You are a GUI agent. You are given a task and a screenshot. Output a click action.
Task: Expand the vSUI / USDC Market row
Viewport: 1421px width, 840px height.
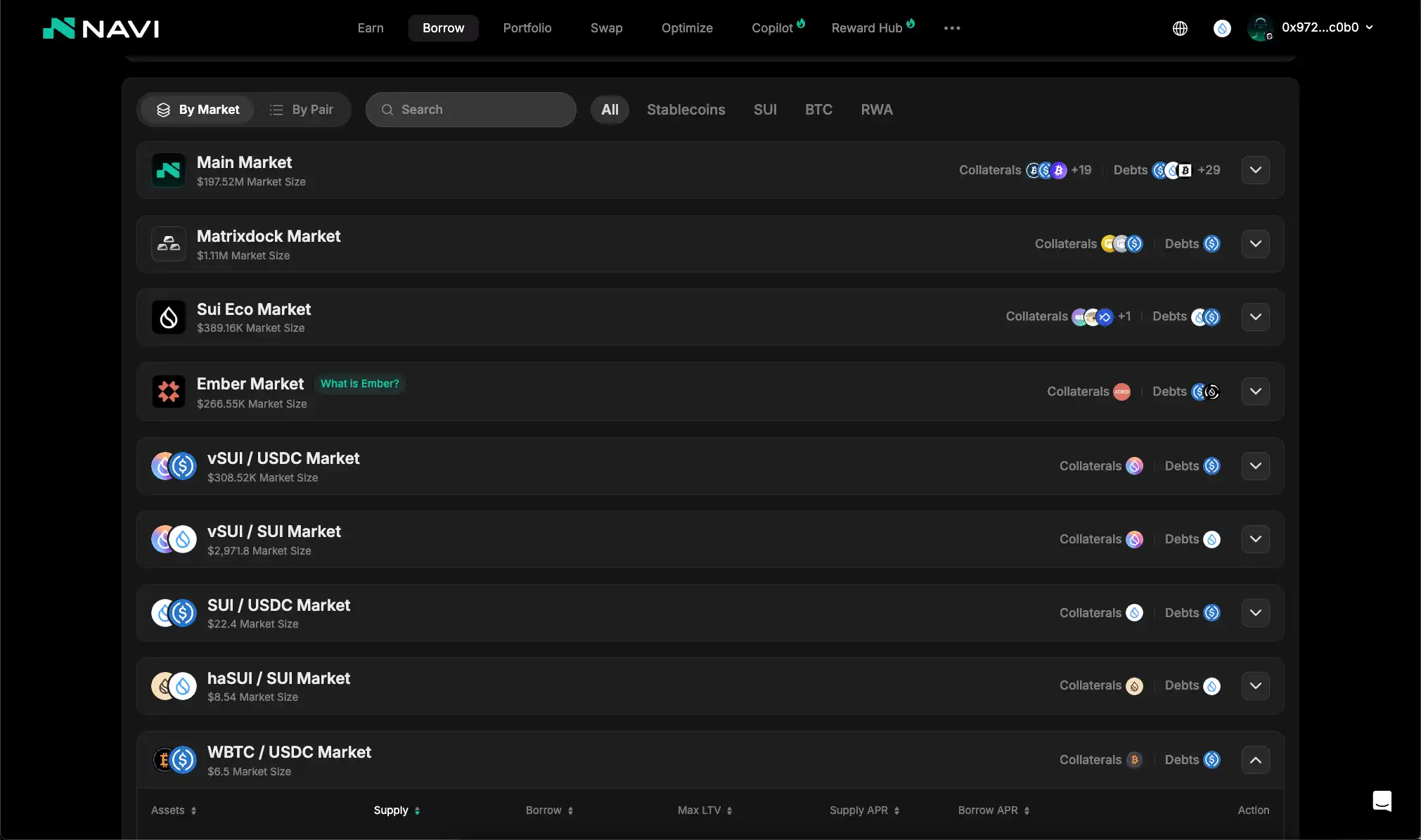(1256, 466)
